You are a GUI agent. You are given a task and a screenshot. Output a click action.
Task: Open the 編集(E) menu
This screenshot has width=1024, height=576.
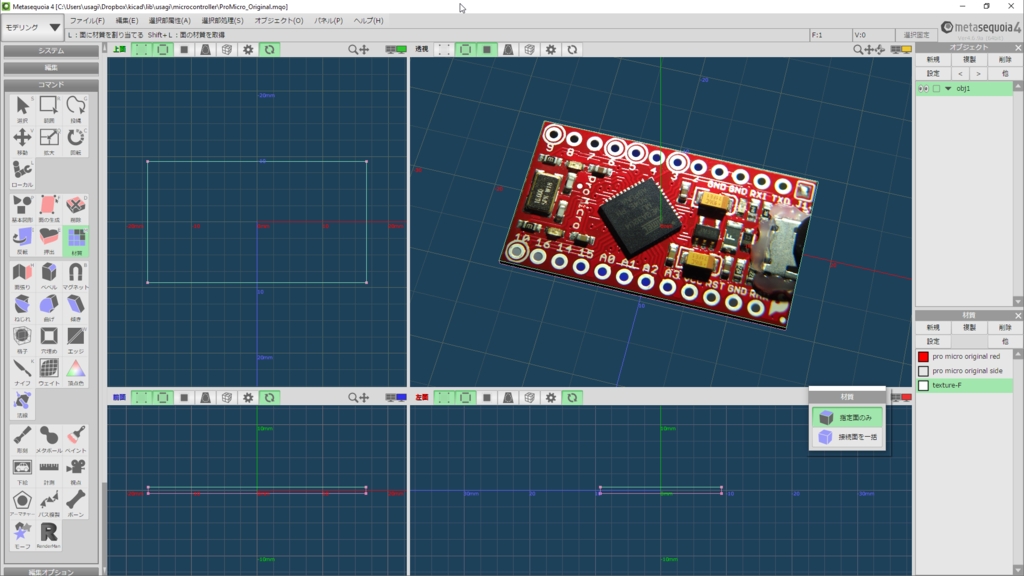(127, 20)
